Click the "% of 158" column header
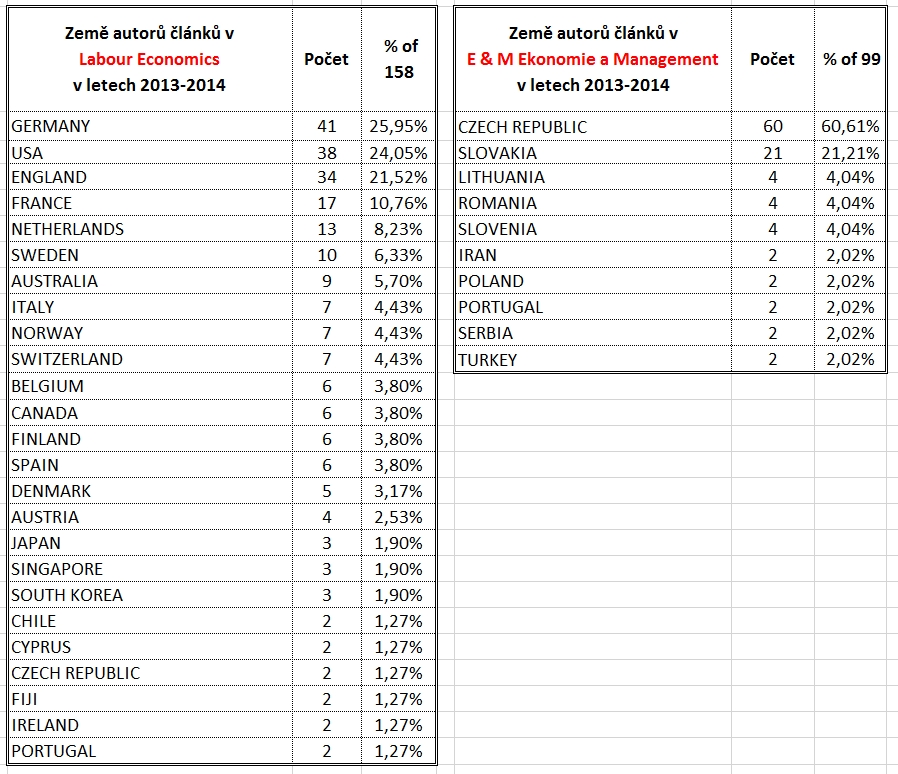Viewport: 898px width, 774px height. click(x=401, y=59)
